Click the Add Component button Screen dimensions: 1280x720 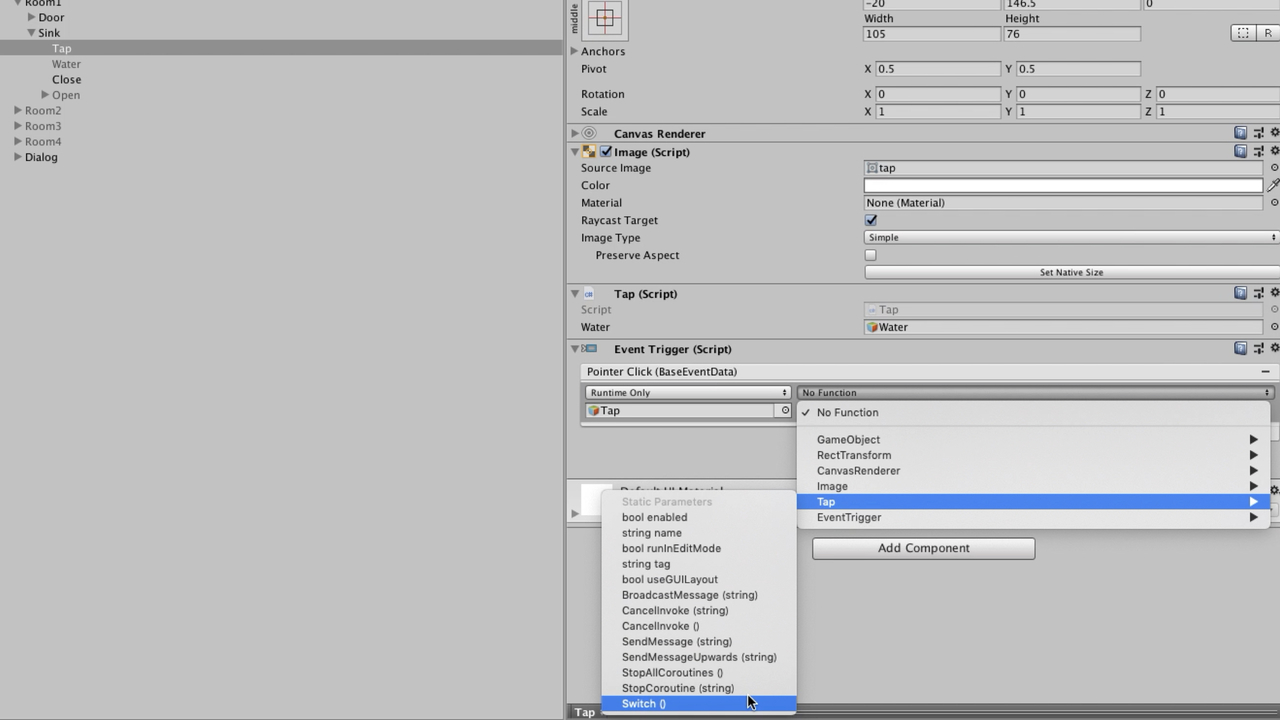tap(923, 548)
